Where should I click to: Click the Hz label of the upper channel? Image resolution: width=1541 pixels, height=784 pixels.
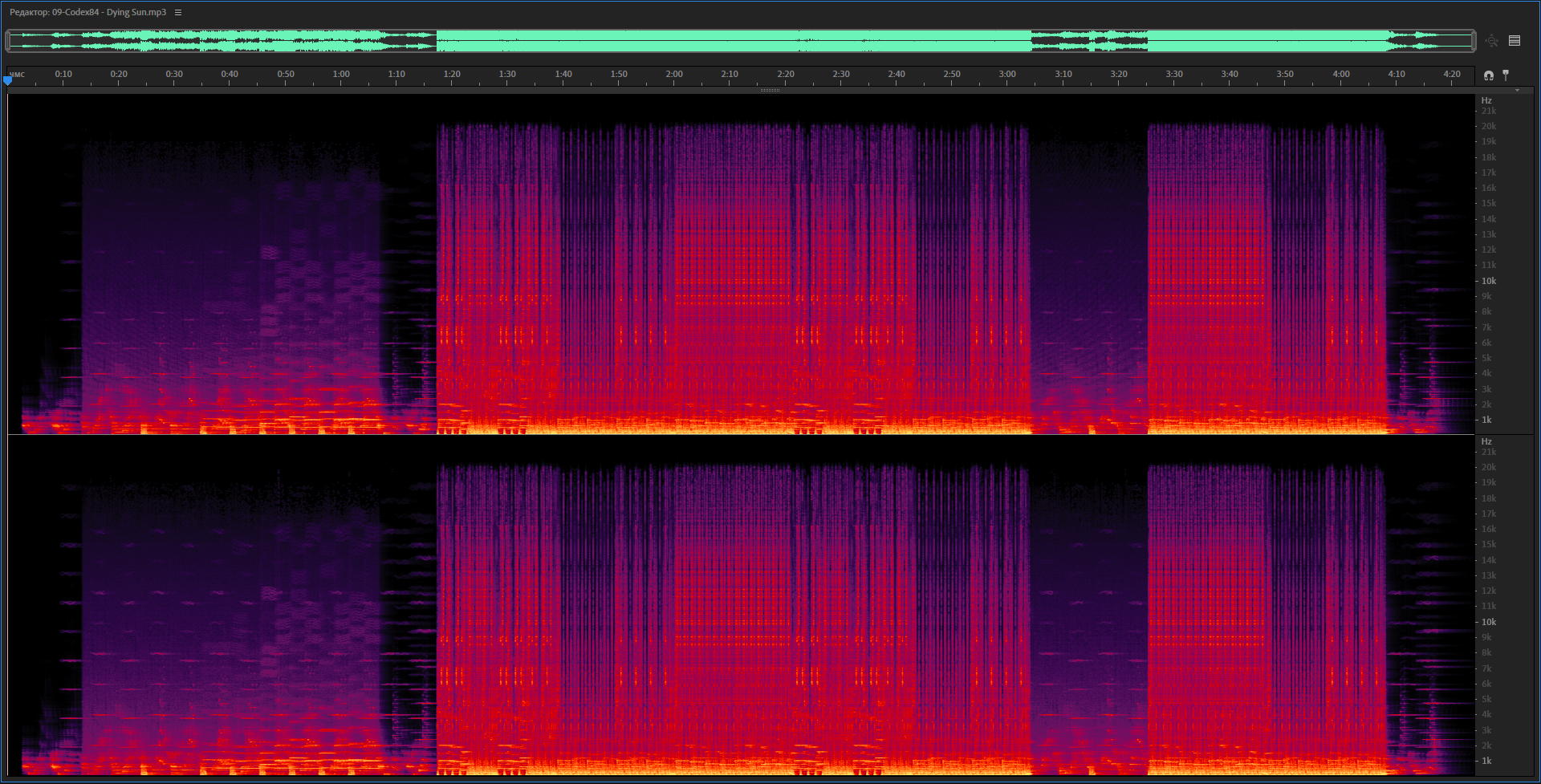coord(1486,100)
